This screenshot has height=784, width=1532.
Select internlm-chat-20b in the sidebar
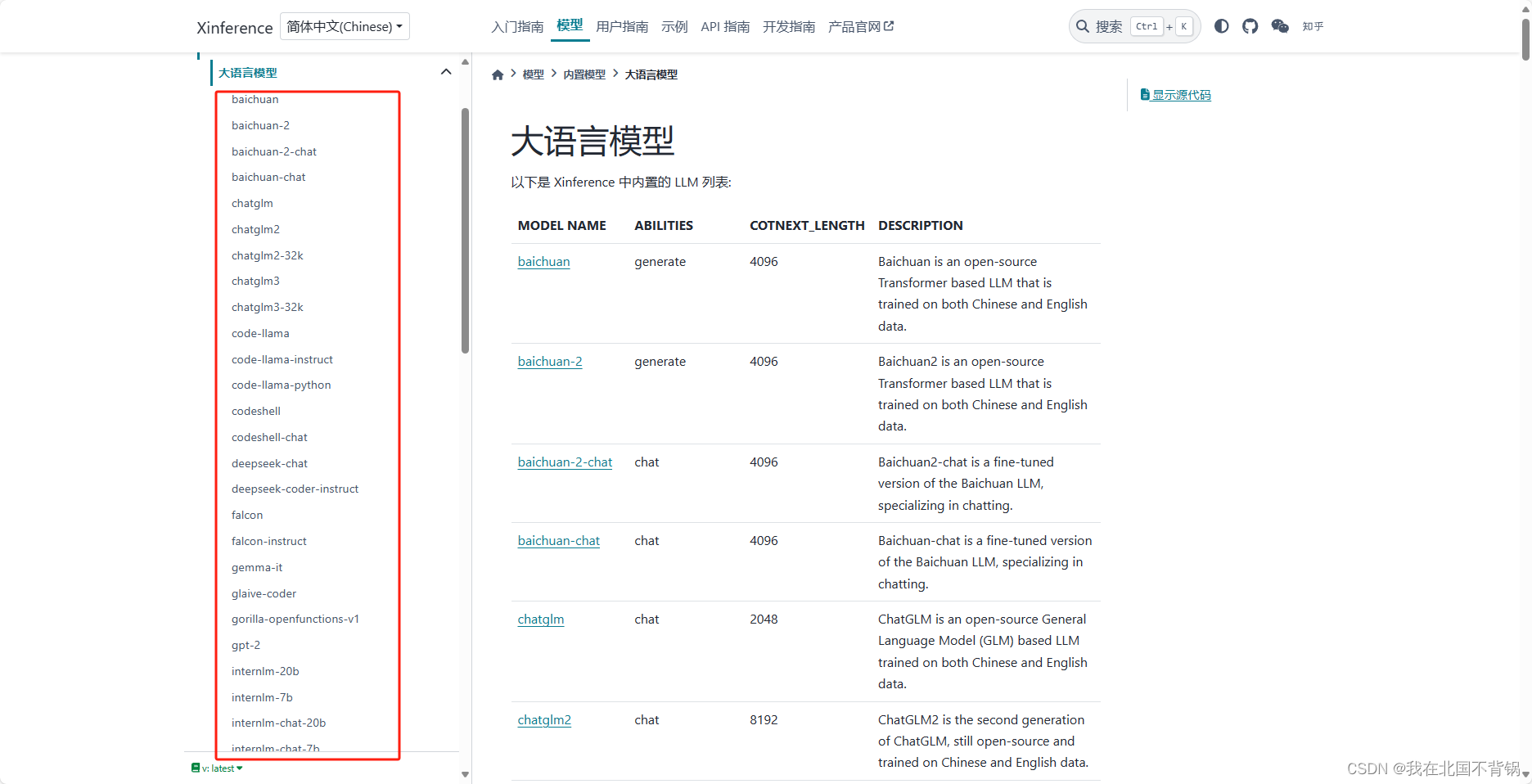[278, 723]
